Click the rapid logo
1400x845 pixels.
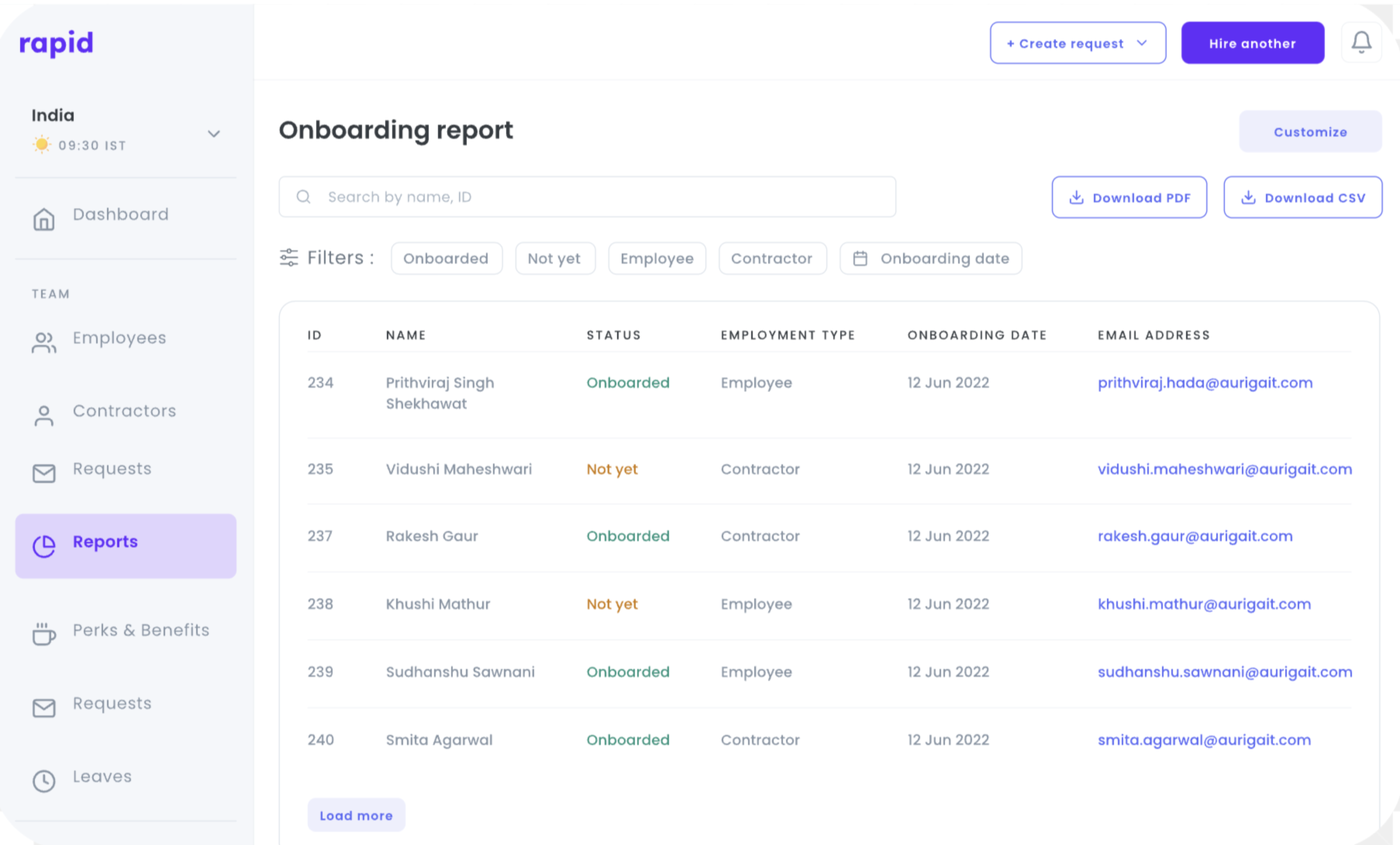56,43
